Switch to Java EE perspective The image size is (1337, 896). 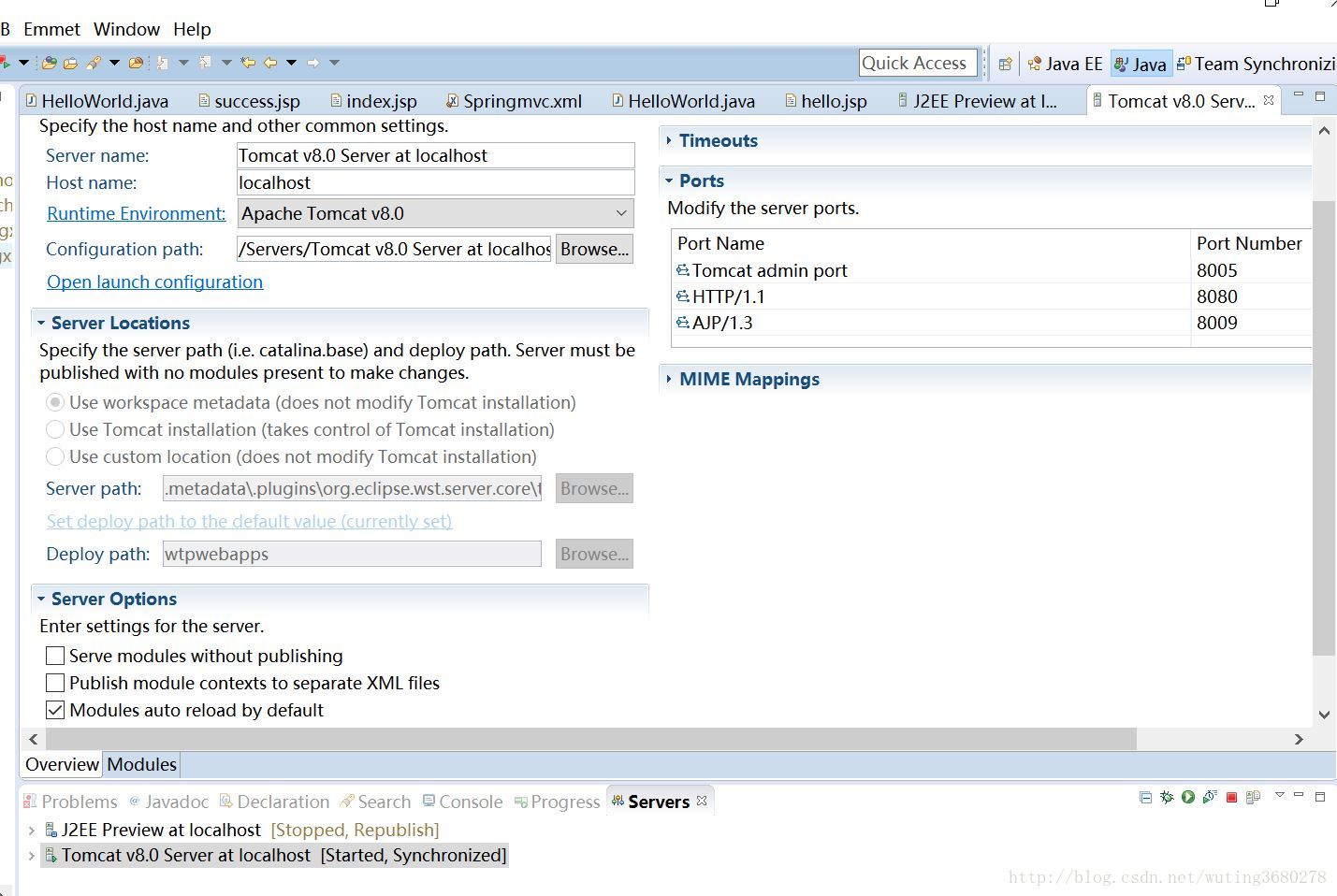pyautogui.click(x=1065, y=64)
